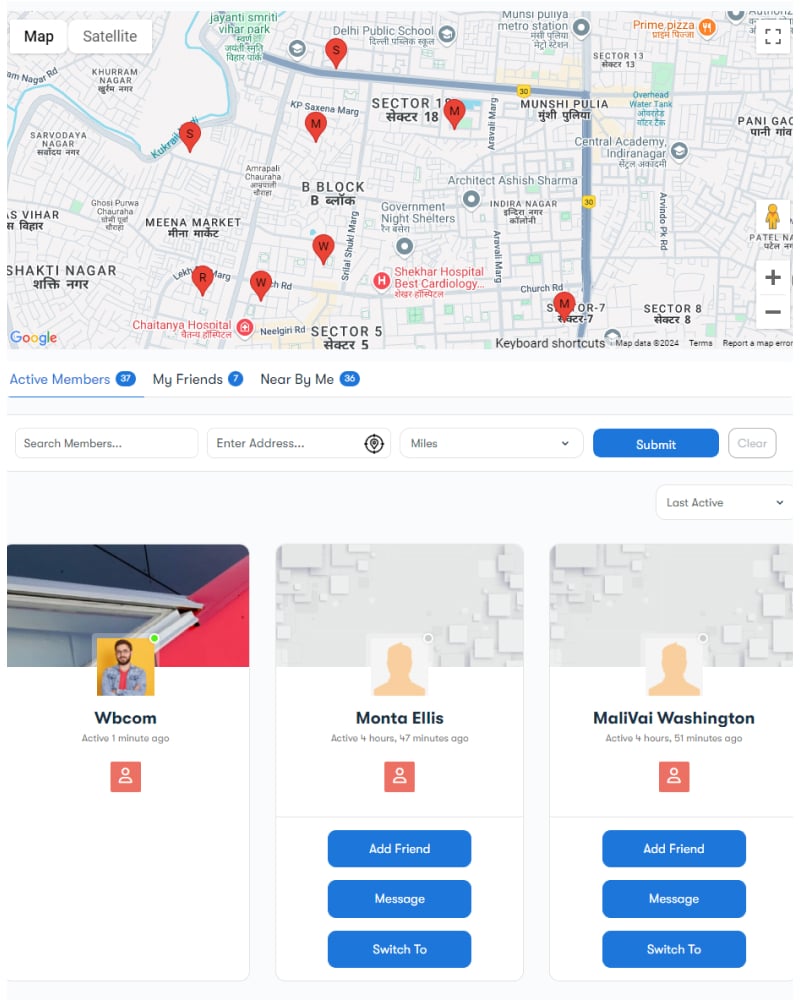Zoom out the map with minus icon
Screen dimensions: 800x1000
(x=773, y=312)
